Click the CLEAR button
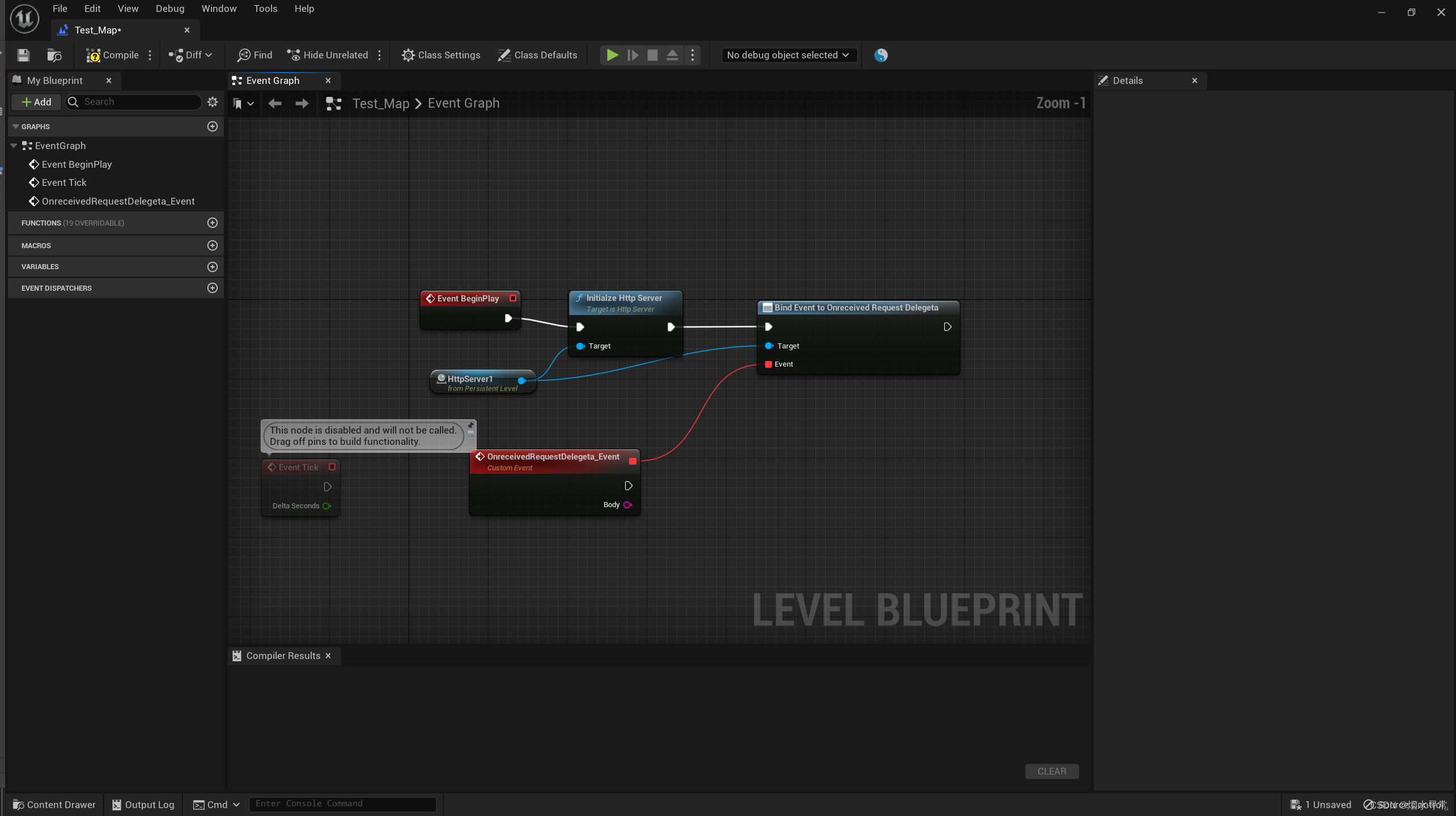Screen dimensions: 1456x816 [1051, 771]
